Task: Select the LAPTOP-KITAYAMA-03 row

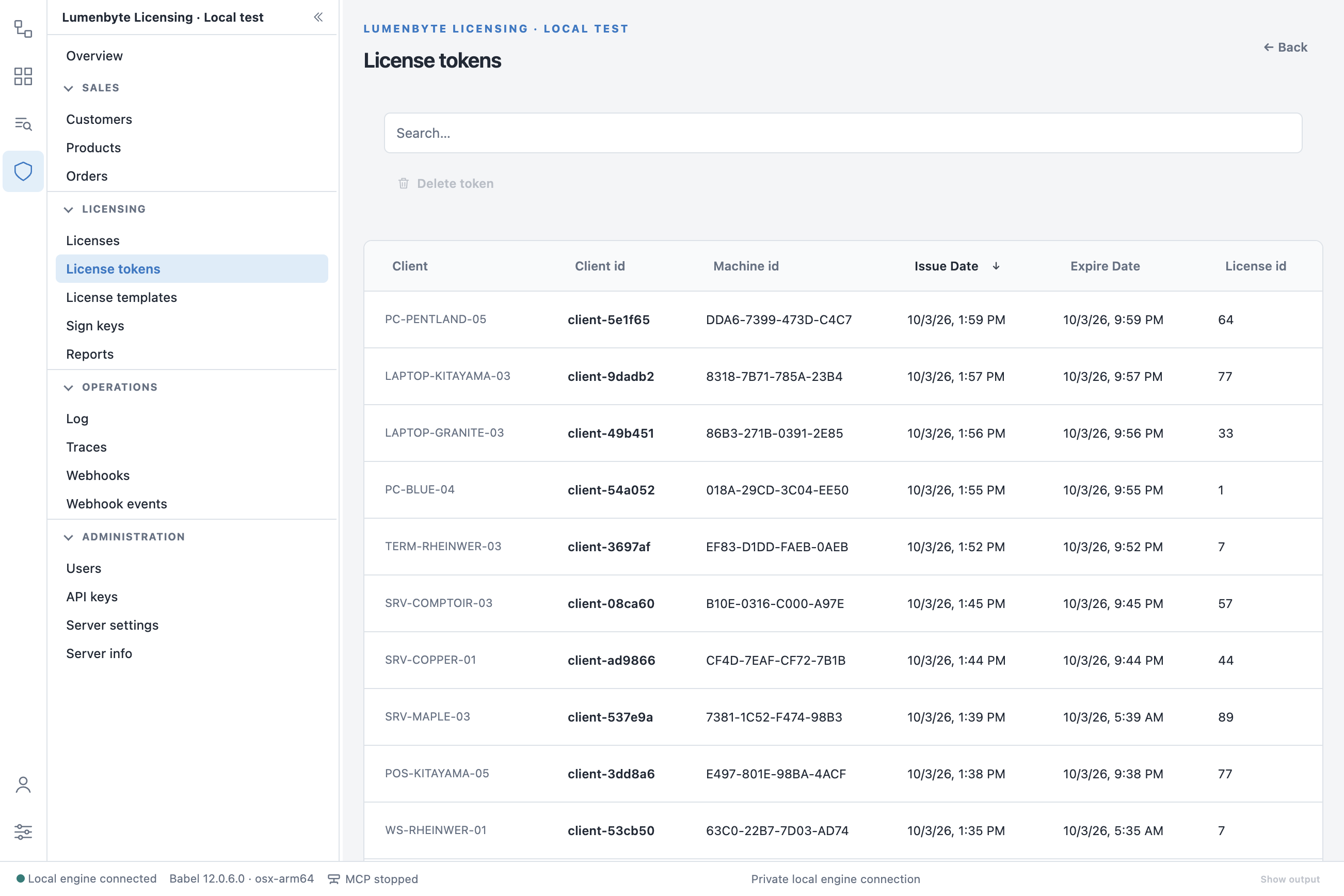Action: pos(843,377)
